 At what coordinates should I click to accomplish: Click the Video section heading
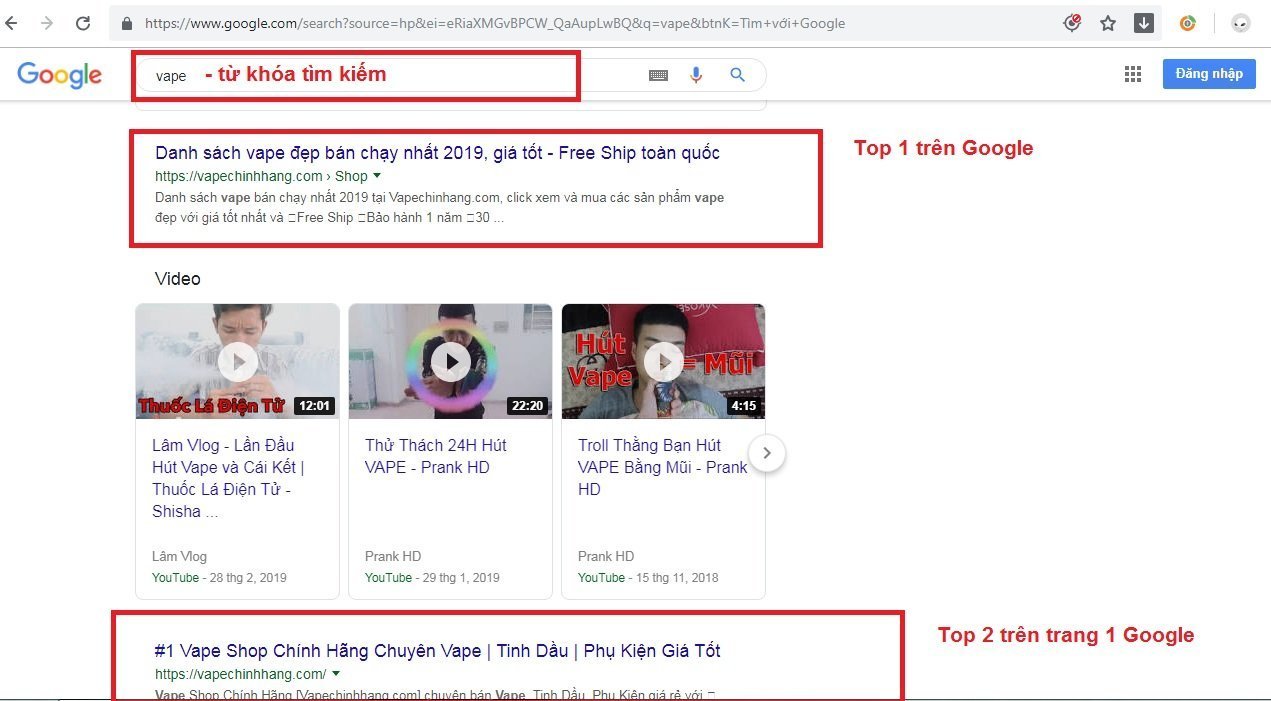coord(178,279)
